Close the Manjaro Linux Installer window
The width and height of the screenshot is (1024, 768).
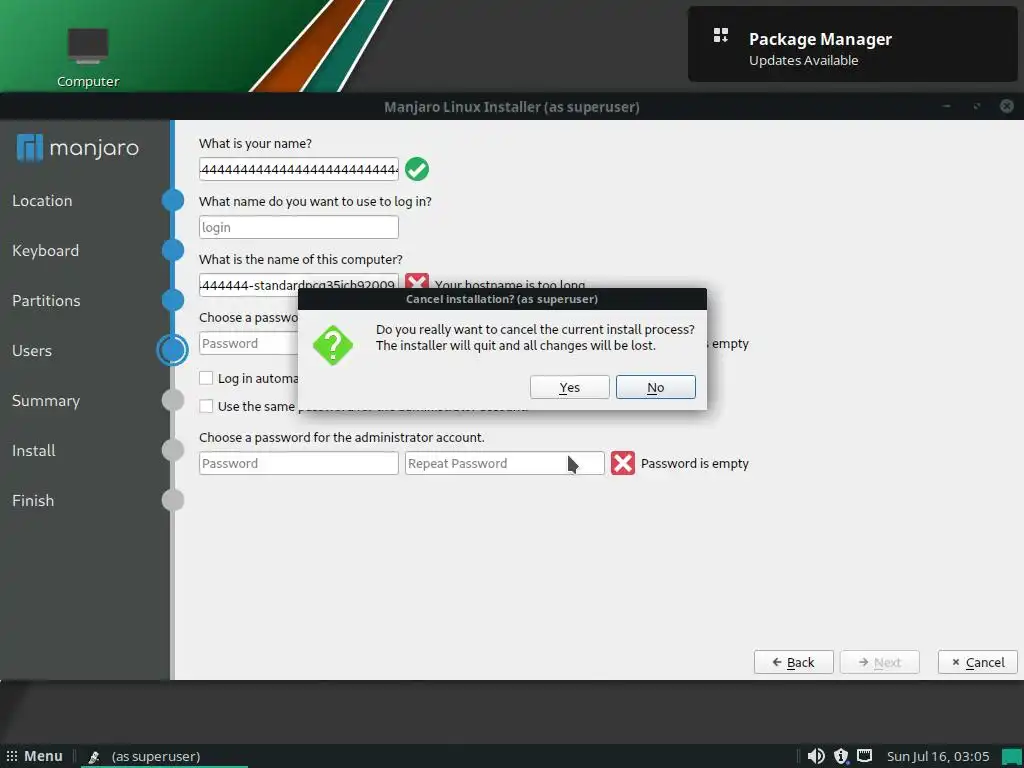click(x=1007, y=106)
